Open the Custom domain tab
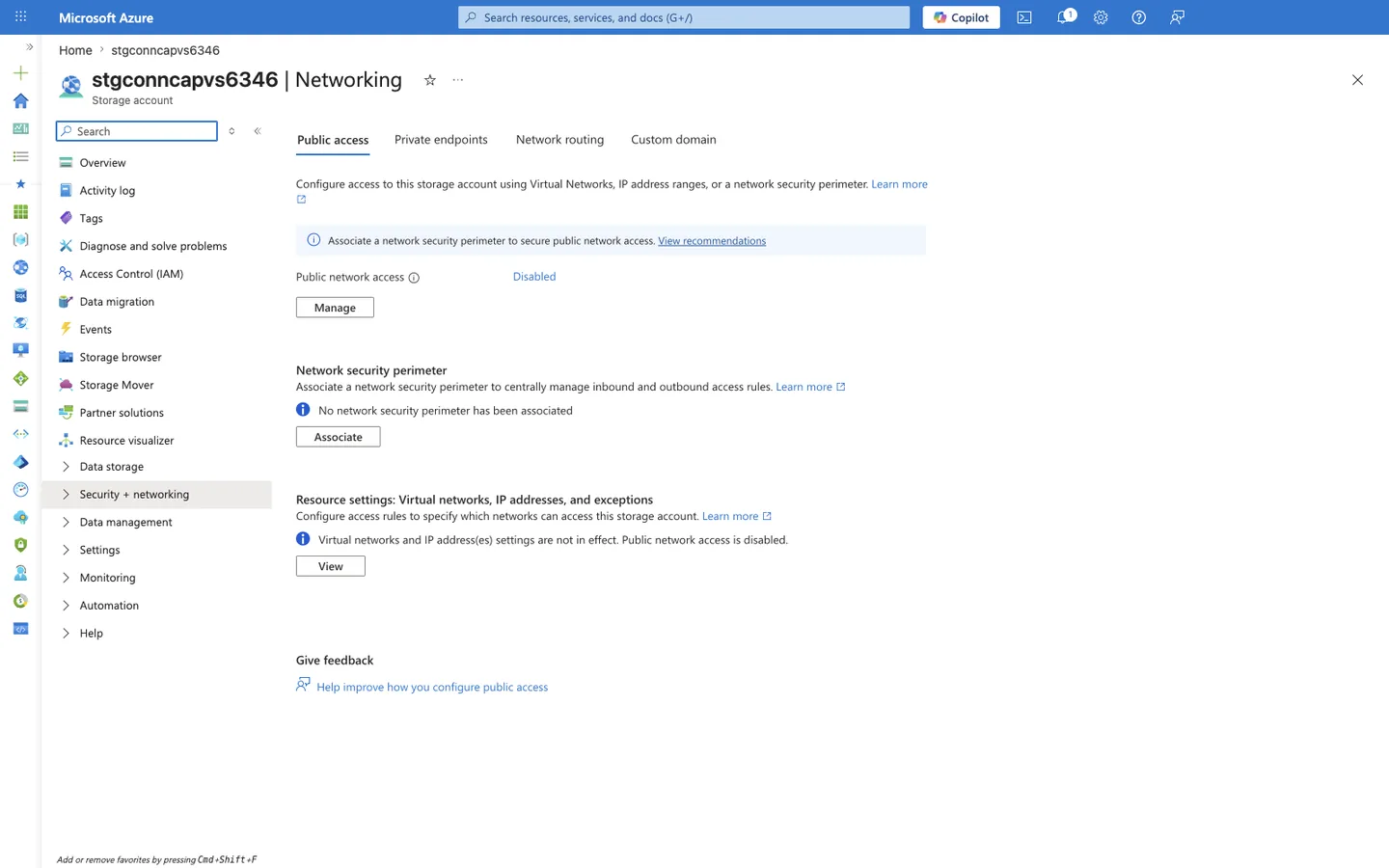Viewport: 1389px width, 868px height. [x=673, y=140]
